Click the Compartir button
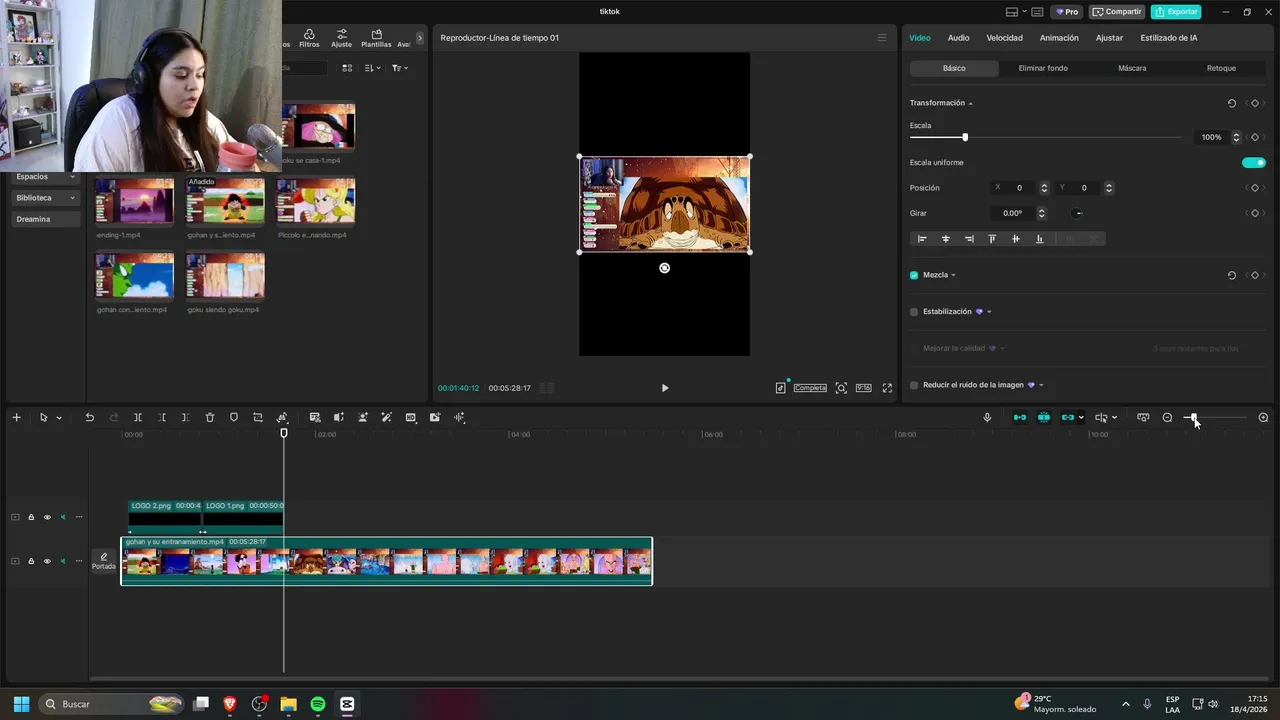1280x720 pixels. pos(1117,12)
